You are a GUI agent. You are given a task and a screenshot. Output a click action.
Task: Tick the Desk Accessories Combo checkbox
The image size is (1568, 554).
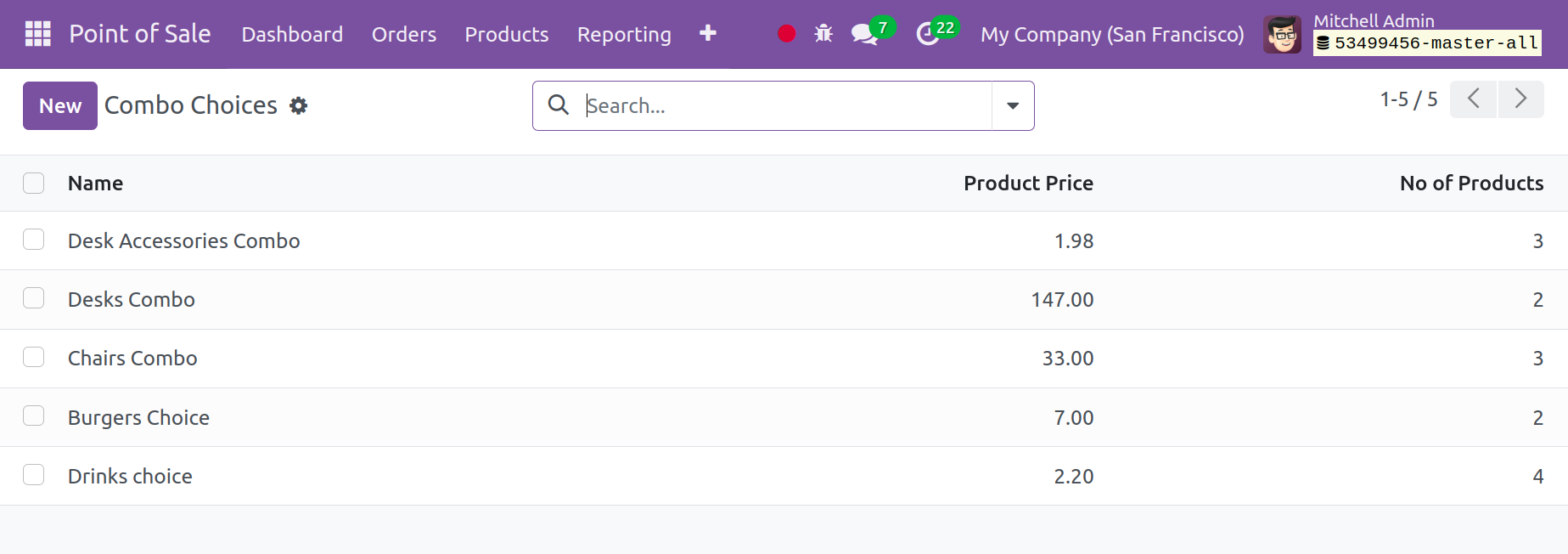click(x=34, y=240)
